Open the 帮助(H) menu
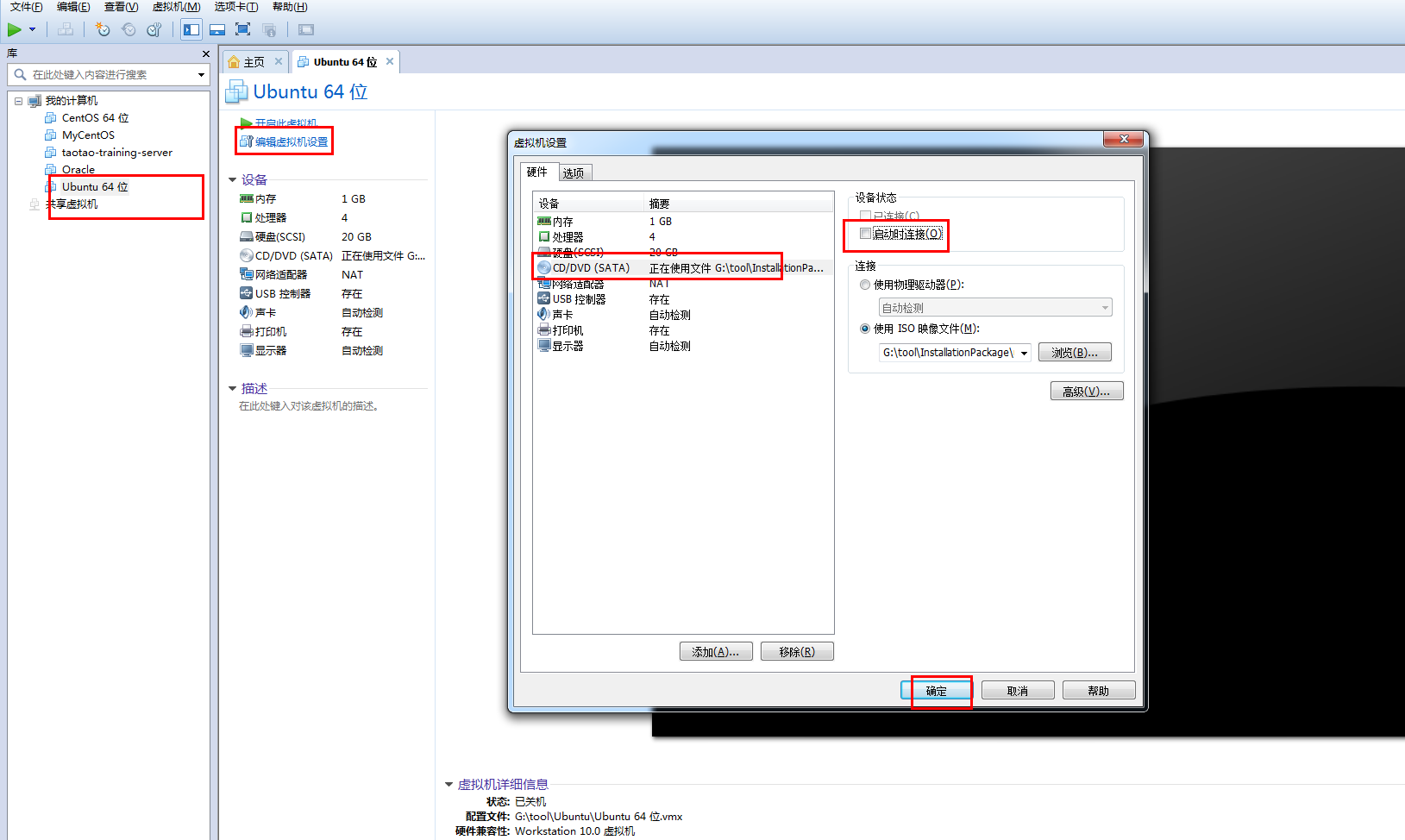This screenshot has height=840, width=1405. pyautogui.click(x=290, y=7)
